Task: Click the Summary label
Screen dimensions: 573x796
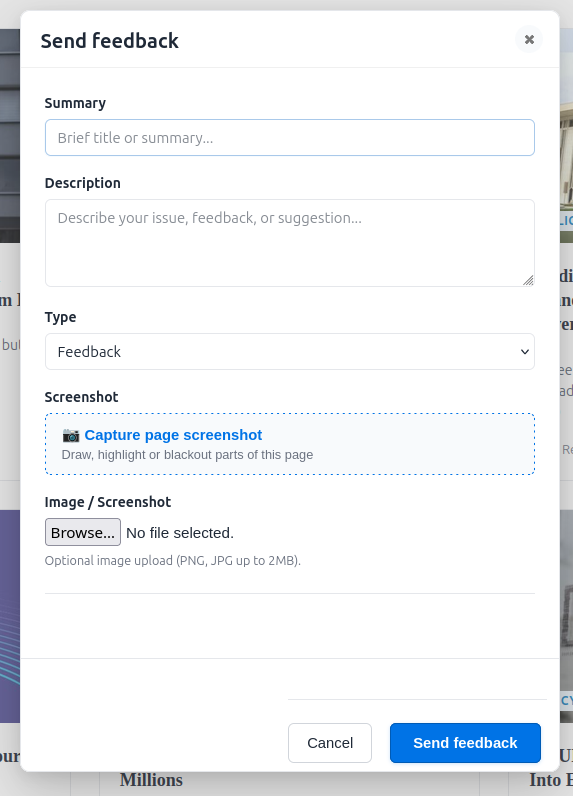Action: tap(75, 103)
